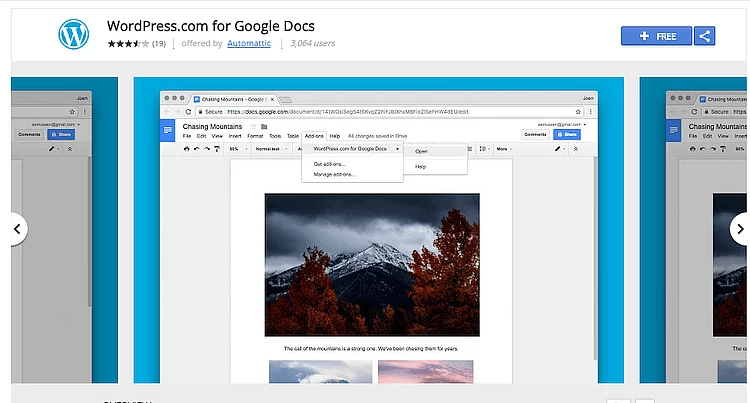
Task: Go to previous screenshot with left arrow
Action: pos(16,228)
